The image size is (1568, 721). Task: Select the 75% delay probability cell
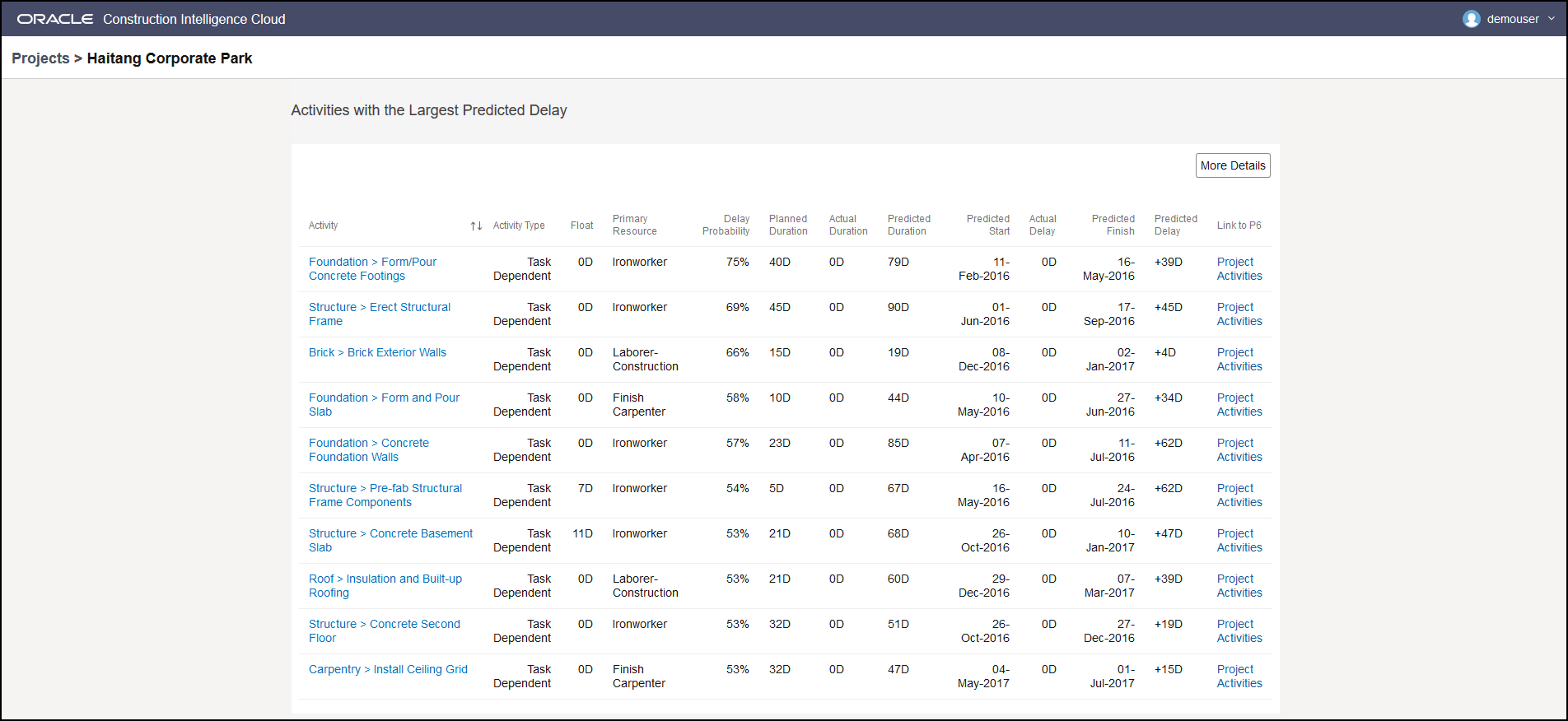tap(738, 262)
